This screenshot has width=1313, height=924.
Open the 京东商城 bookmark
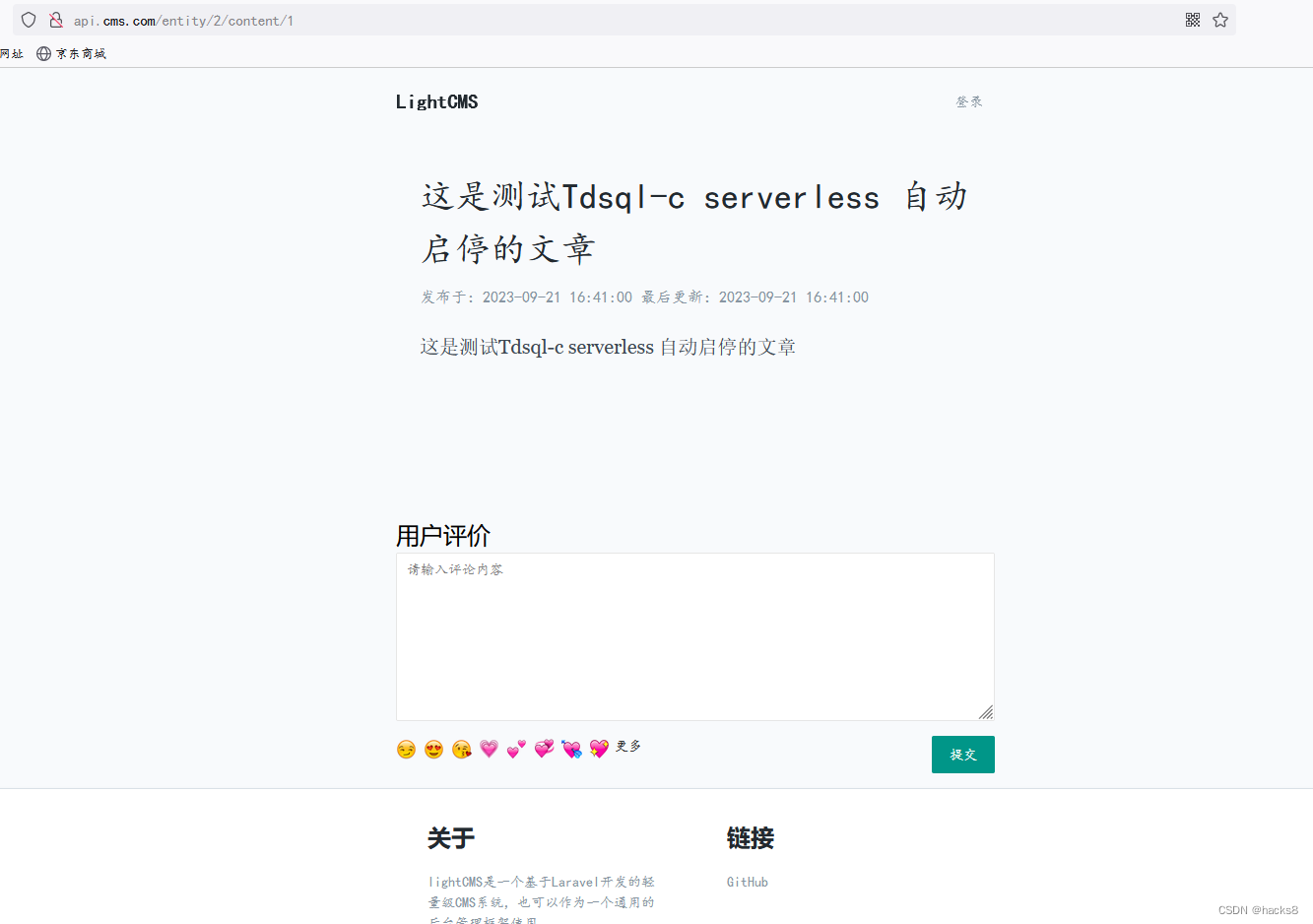(x=71, y=54)
